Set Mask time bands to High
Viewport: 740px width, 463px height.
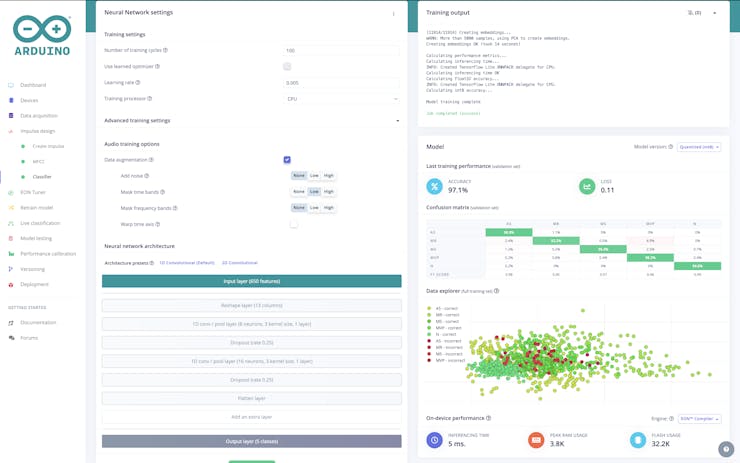328,192
